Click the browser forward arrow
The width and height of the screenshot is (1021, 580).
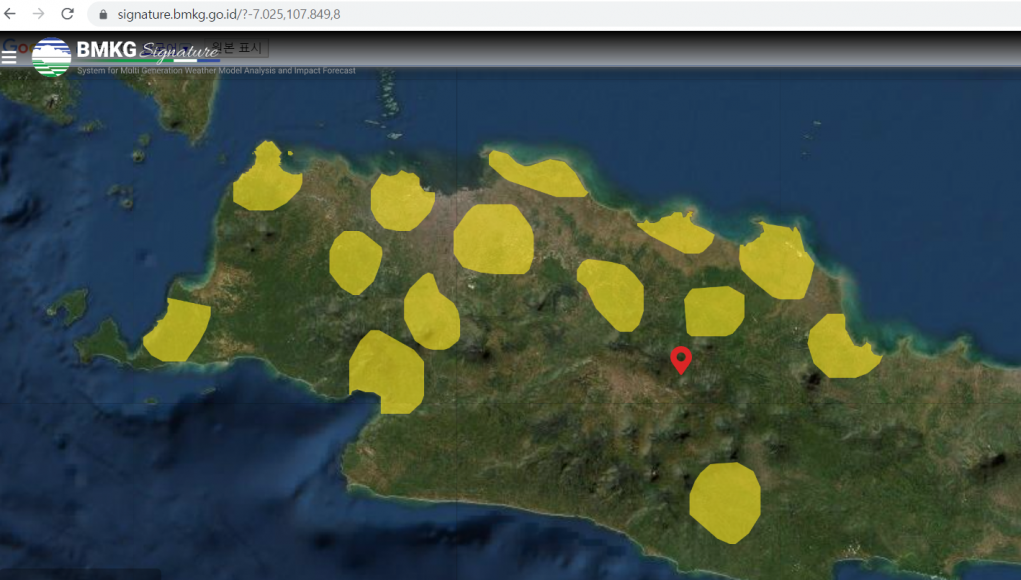39,14
